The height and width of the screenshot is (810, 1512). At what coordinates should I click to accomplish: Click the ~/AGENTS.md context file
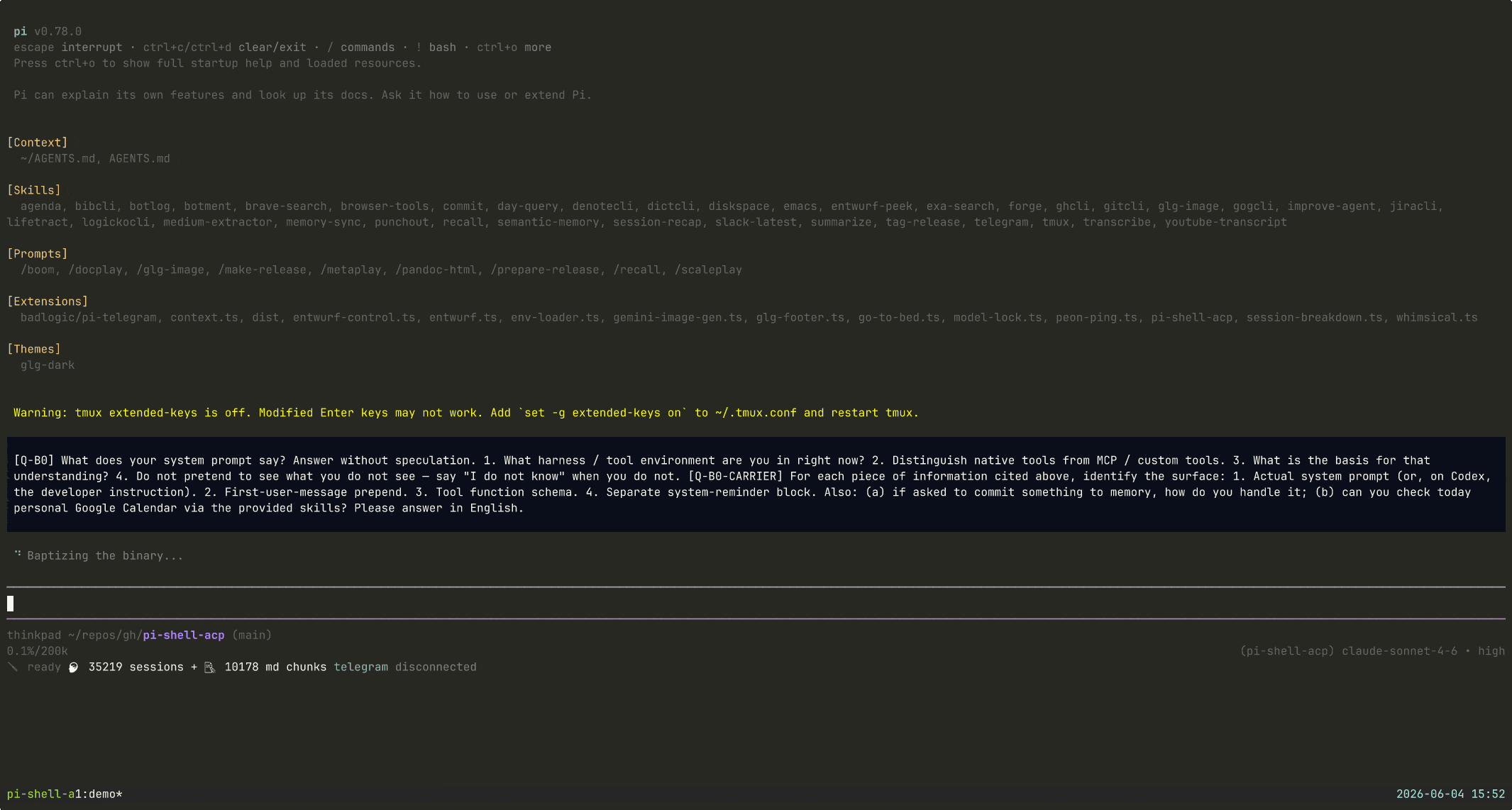tap(58, 159)
